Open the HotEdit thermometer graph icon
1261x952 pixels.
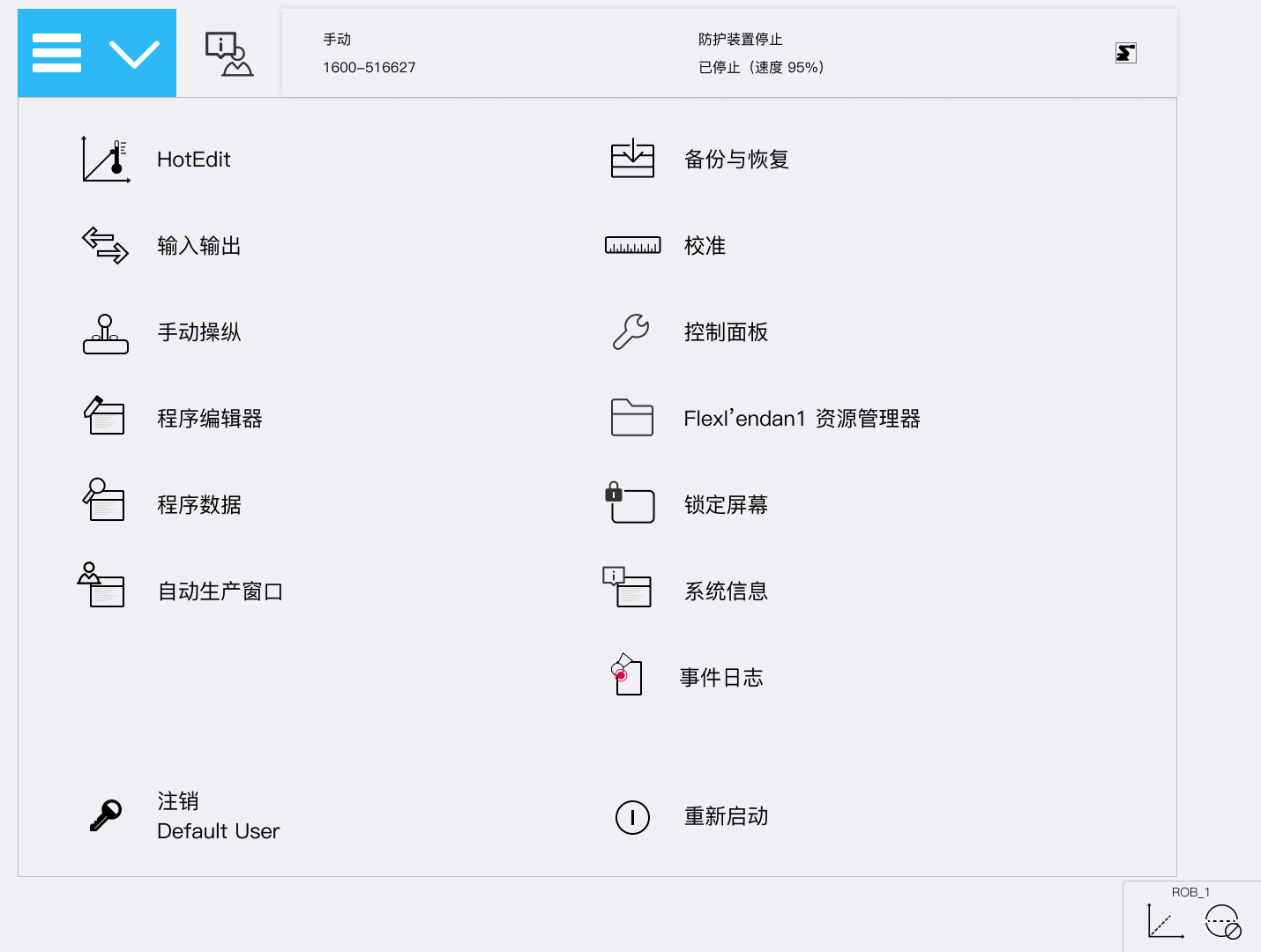pos(106,160)
